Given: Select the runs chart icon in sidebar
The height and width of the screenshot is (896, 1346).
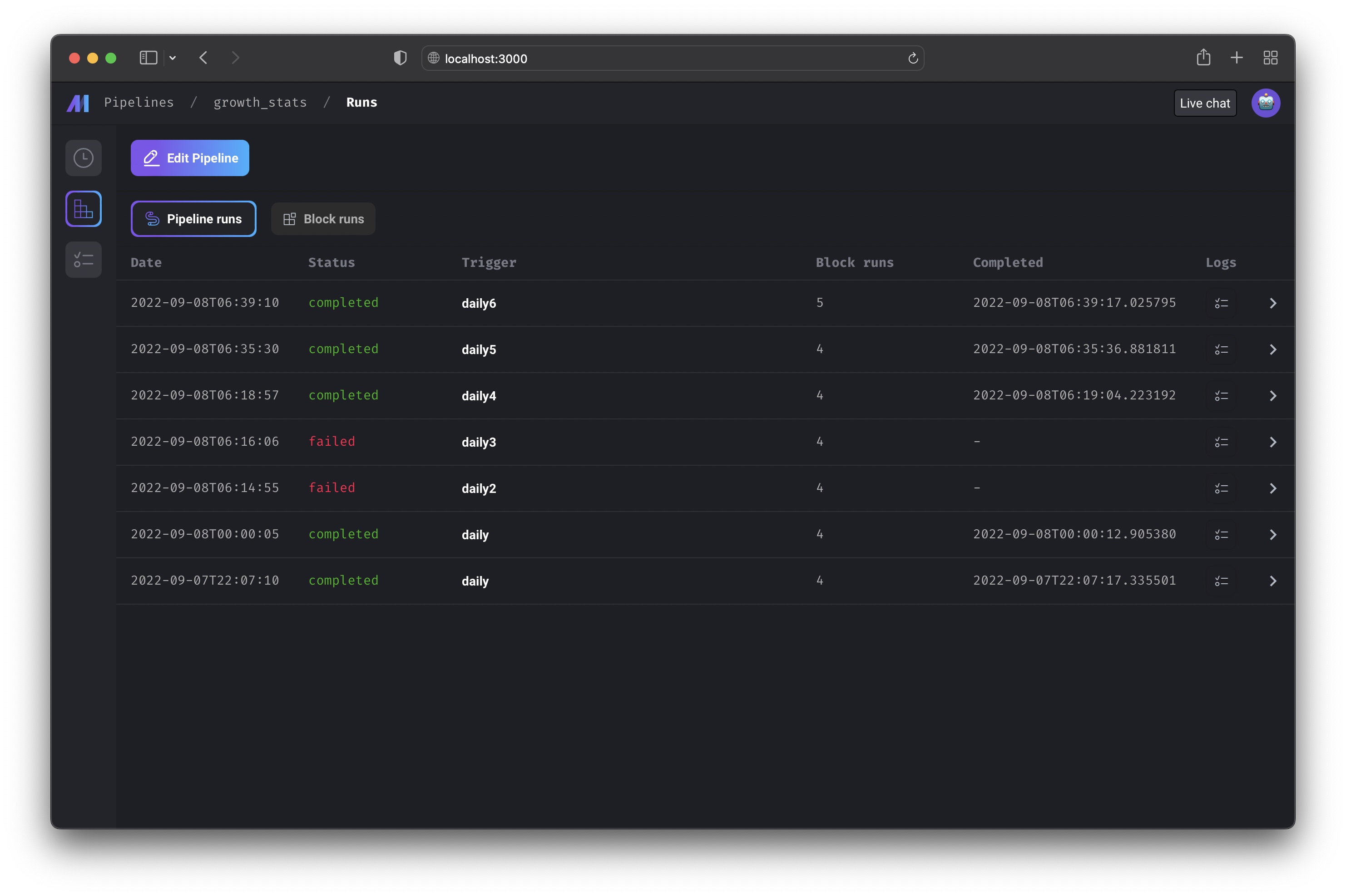Looking at the screenshot, I should (84, 209).
